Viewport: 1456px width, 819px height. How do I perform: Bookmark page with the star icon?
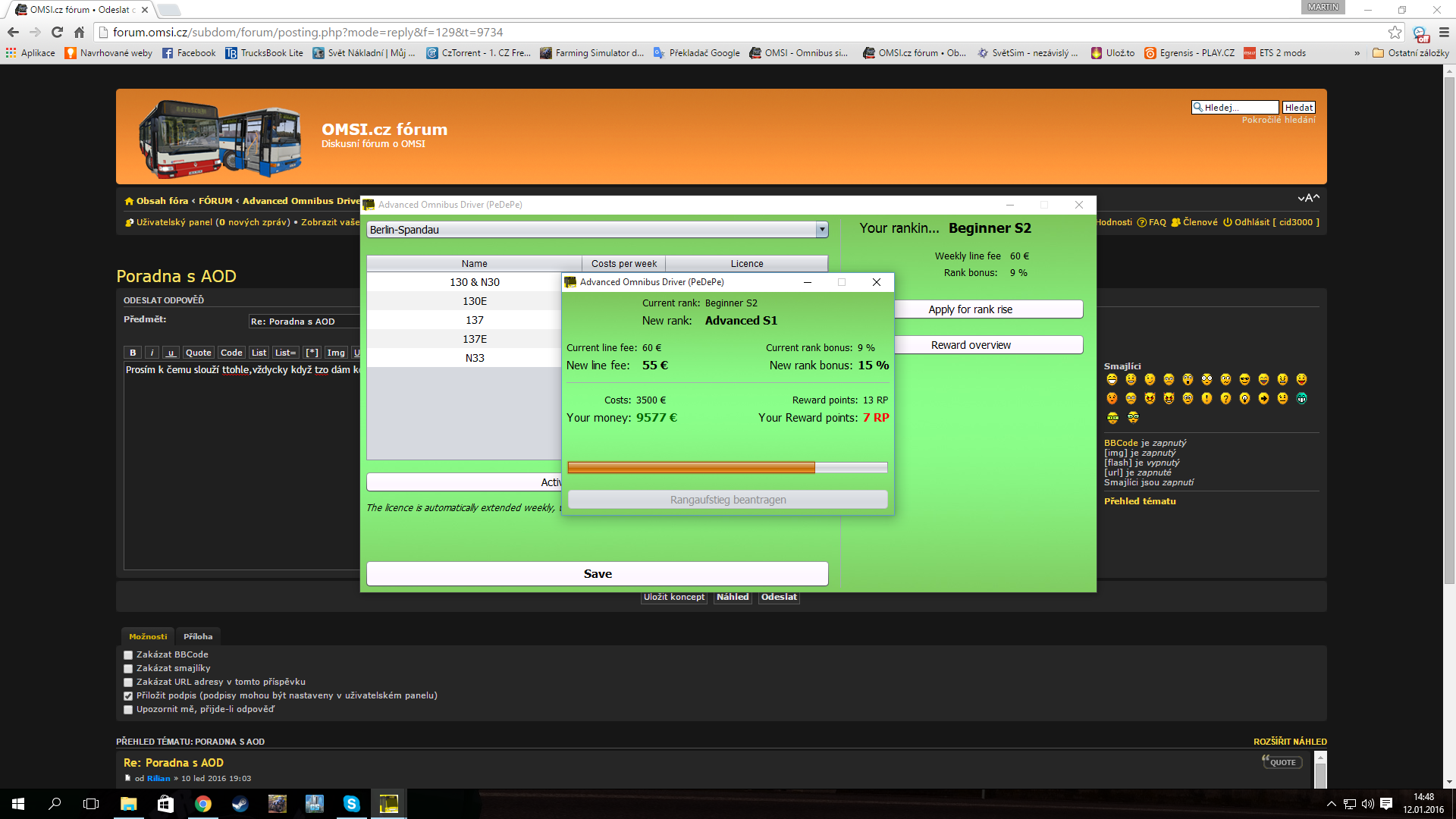[x=1395, y=32]
